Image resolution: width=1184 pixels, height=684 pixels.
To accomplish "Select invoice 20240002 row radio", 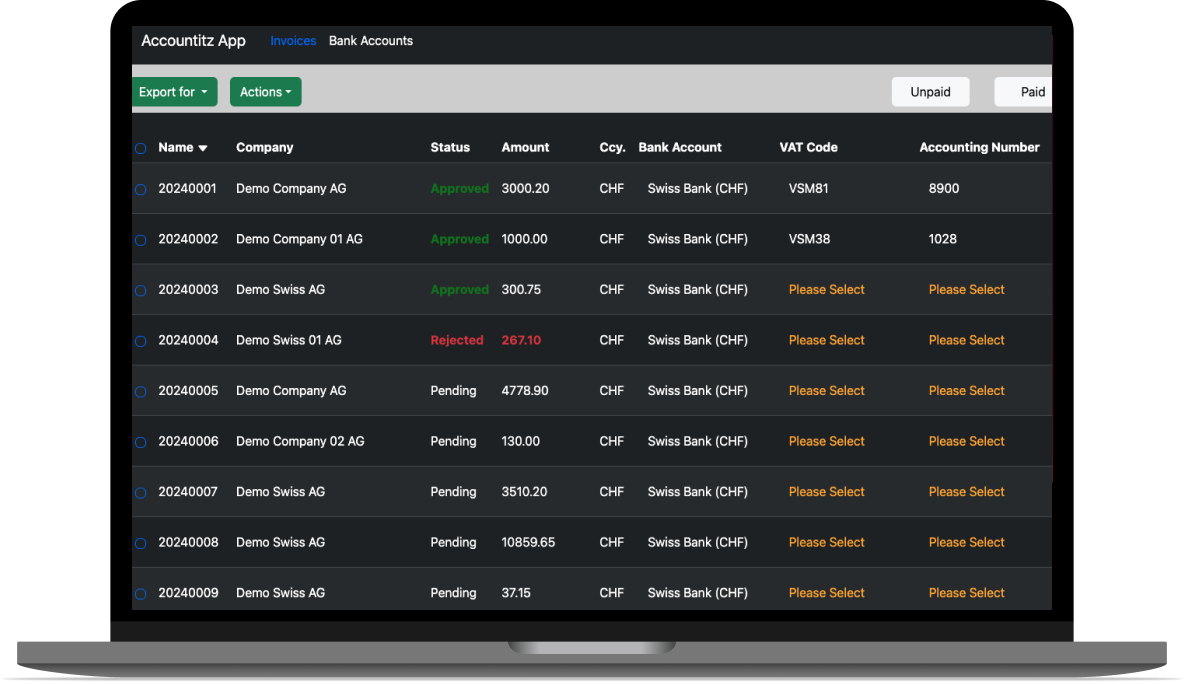I will pos(140,240).
